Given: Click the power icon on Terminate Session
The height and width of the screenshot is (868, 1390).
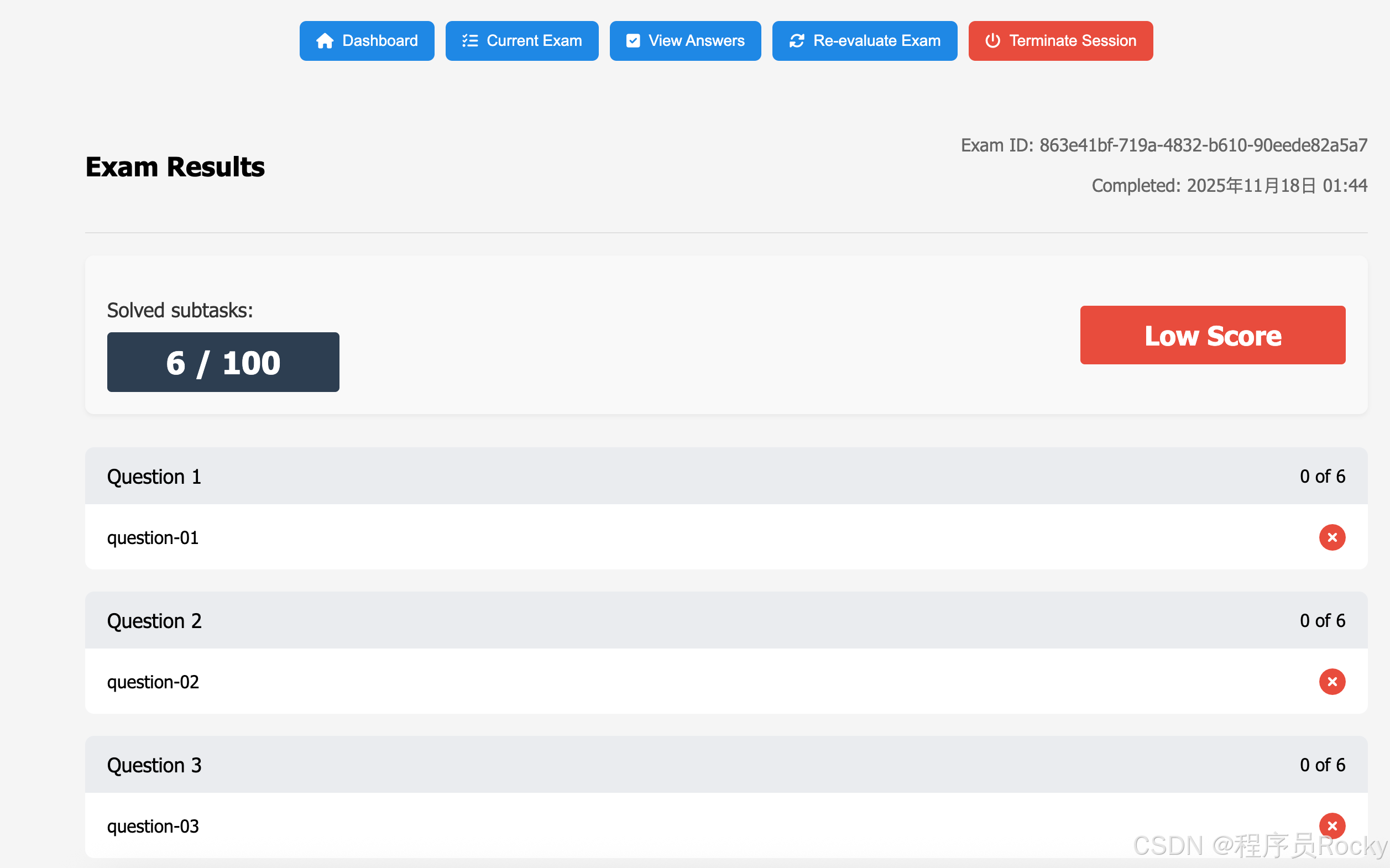Looking at the screenshot, I should coord(992,41).
